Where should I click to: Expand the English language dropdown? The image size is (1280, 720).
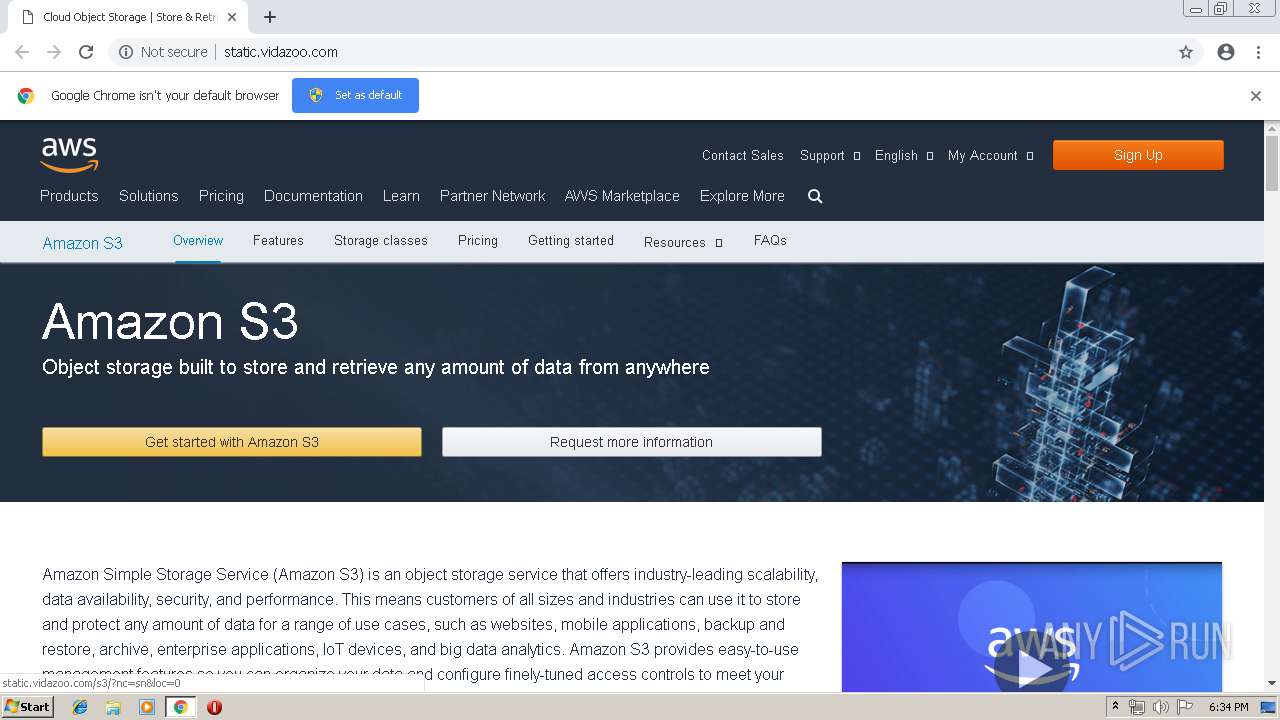(x=904, y=156)
